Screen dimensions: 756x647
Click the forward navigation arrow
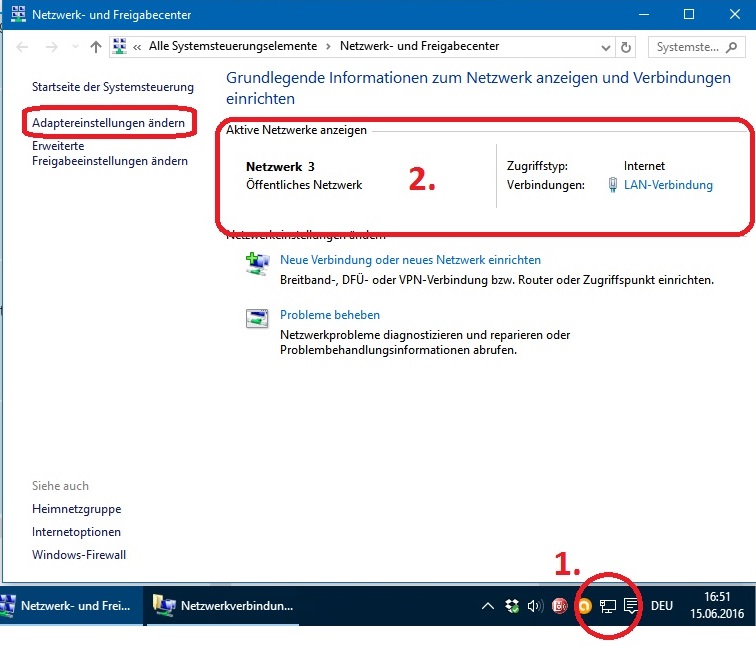tap(52, 47)
